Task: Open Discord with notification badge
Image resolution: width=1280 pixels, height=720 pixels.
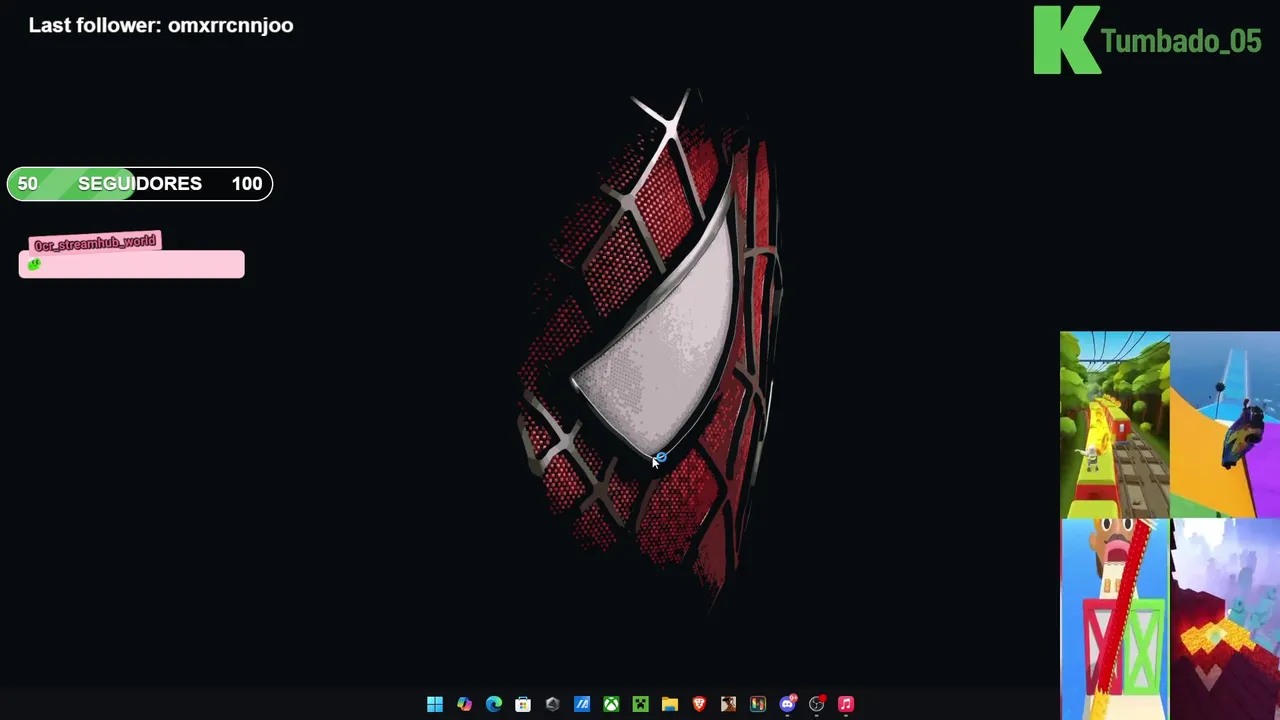Action: pyautogui.click(x=788, y=704)
